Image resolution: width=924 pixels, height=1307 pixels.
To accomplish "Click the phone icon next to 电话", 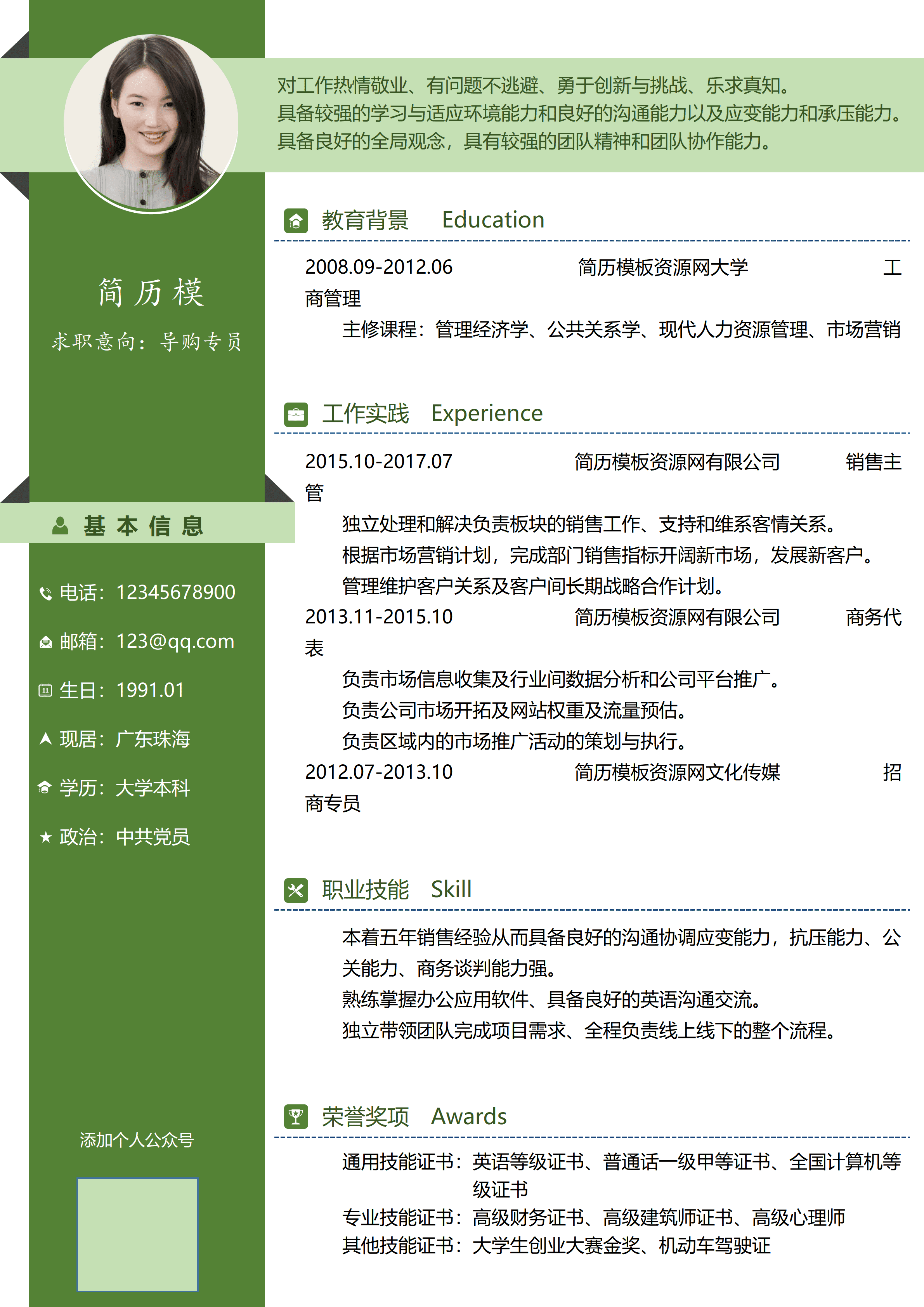I will point(47,593).
